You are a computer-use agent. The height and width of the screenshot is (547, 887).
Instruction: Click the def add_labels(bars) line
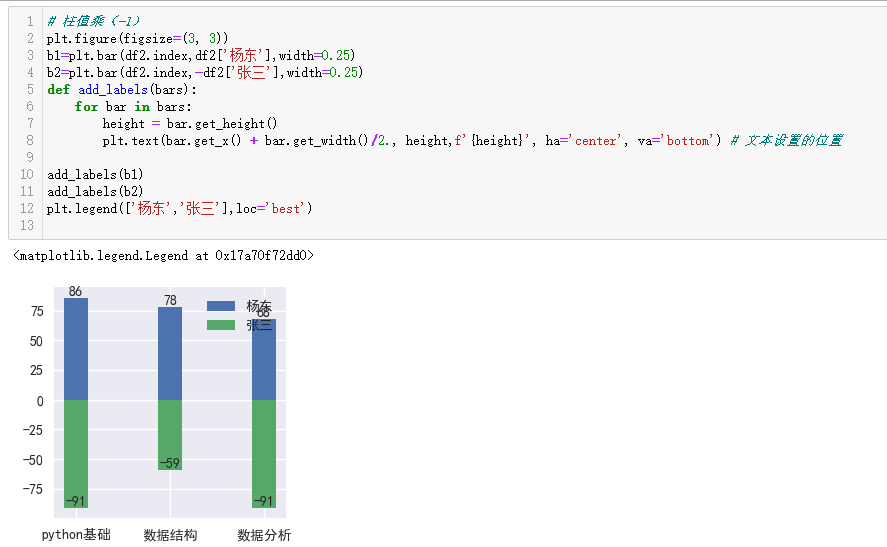(x=122, y=89)
